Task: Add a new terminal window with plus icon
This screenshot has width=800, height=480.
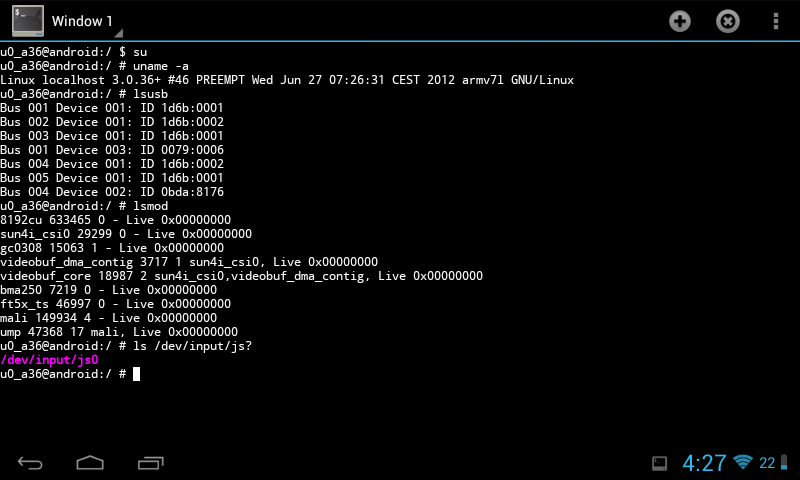Action: (x=680, y=21)
